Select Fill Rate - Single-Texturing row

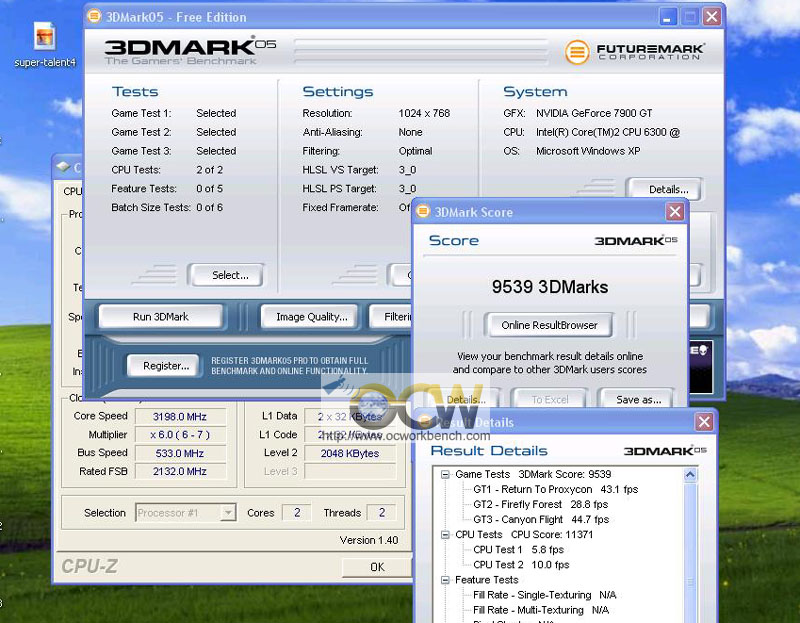click(x=544, y=595)
